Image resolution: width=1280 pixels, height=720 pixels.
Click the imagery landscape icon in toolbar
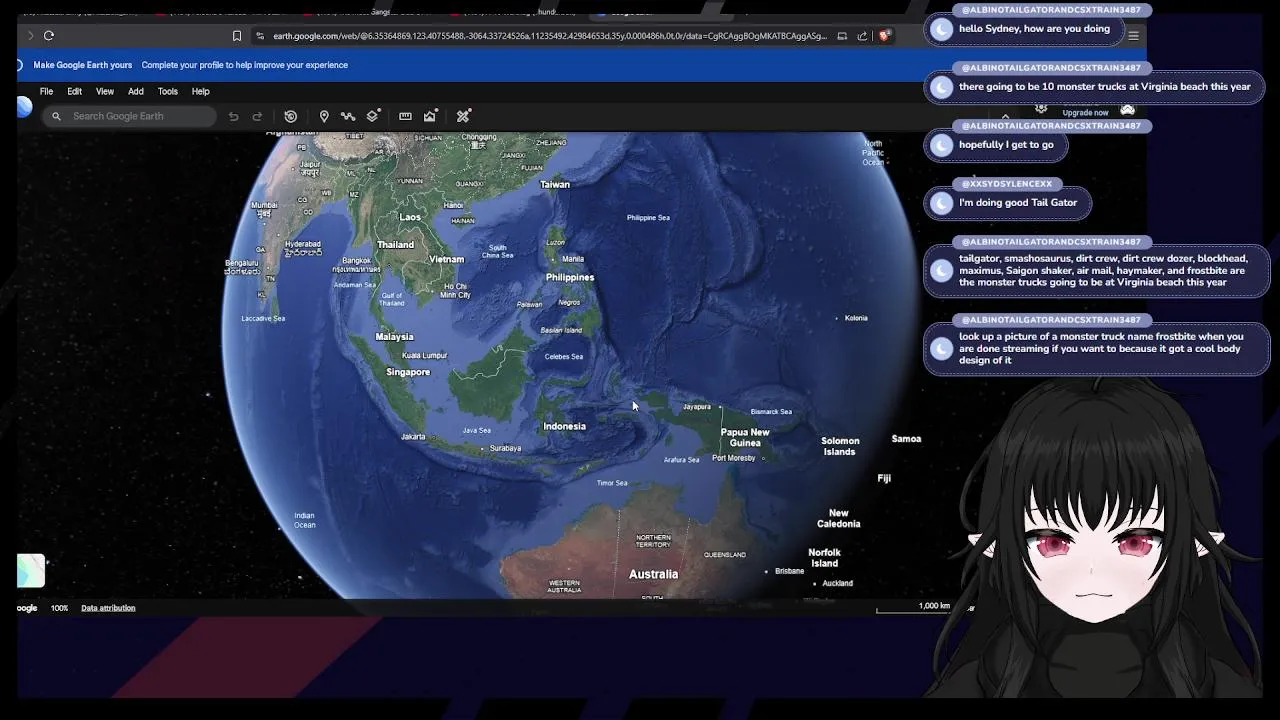pyautogui.click(x=430, y=116)
